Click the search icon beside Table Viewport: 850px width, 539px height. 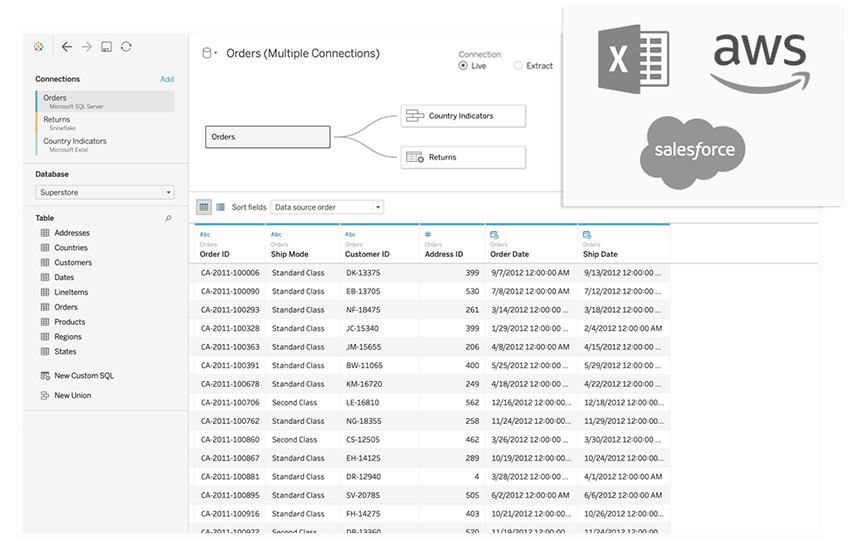click(168, 217)
